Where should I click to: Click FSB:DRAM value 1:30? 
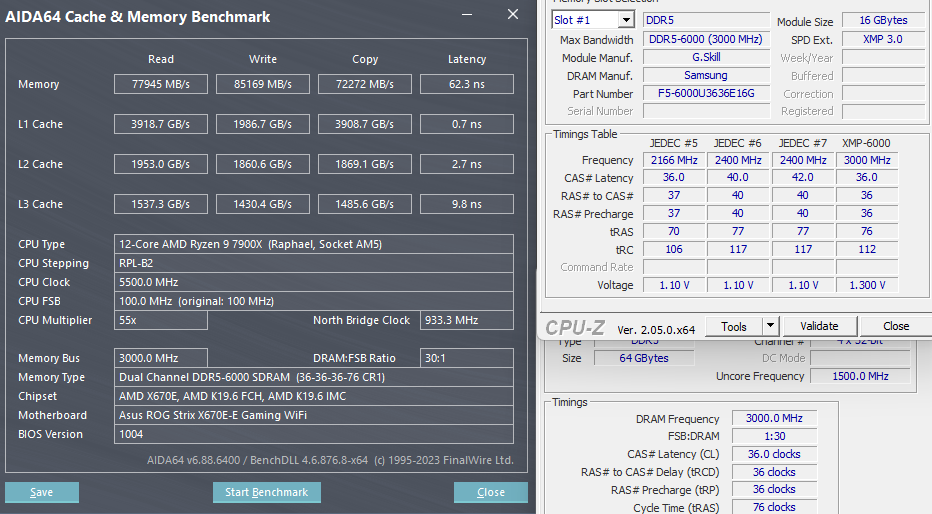[774, 436]
